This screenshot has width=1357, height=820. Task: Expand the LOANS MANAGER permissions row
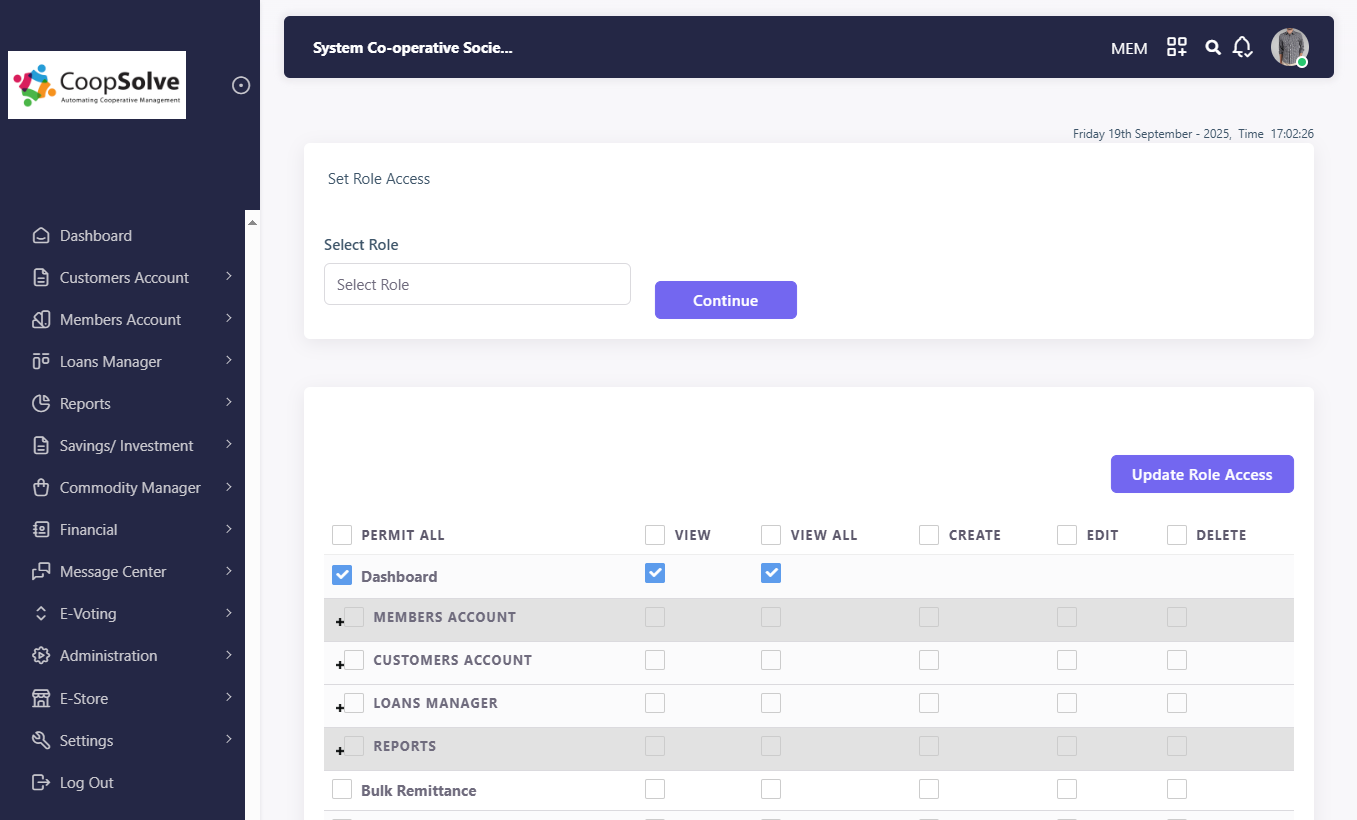[340, 707]
